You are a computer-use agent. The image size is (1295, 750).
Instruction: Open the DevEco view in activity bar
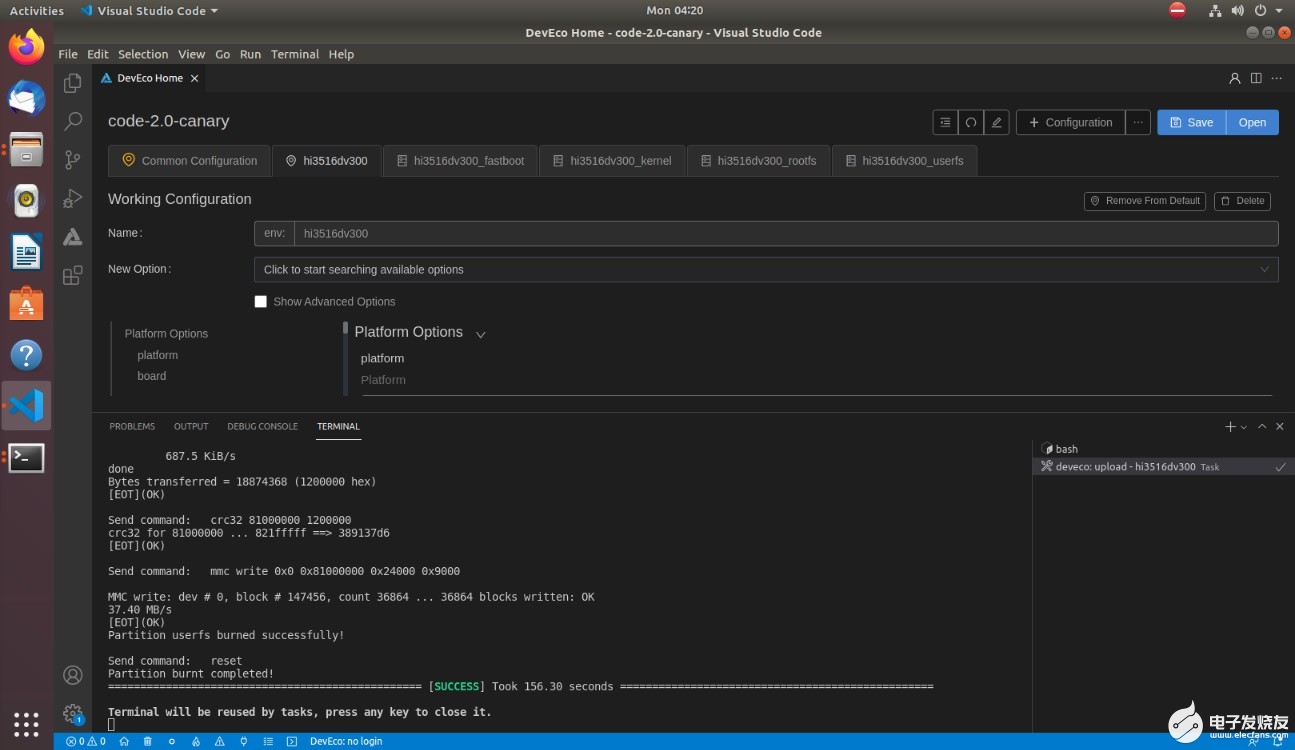73,237
